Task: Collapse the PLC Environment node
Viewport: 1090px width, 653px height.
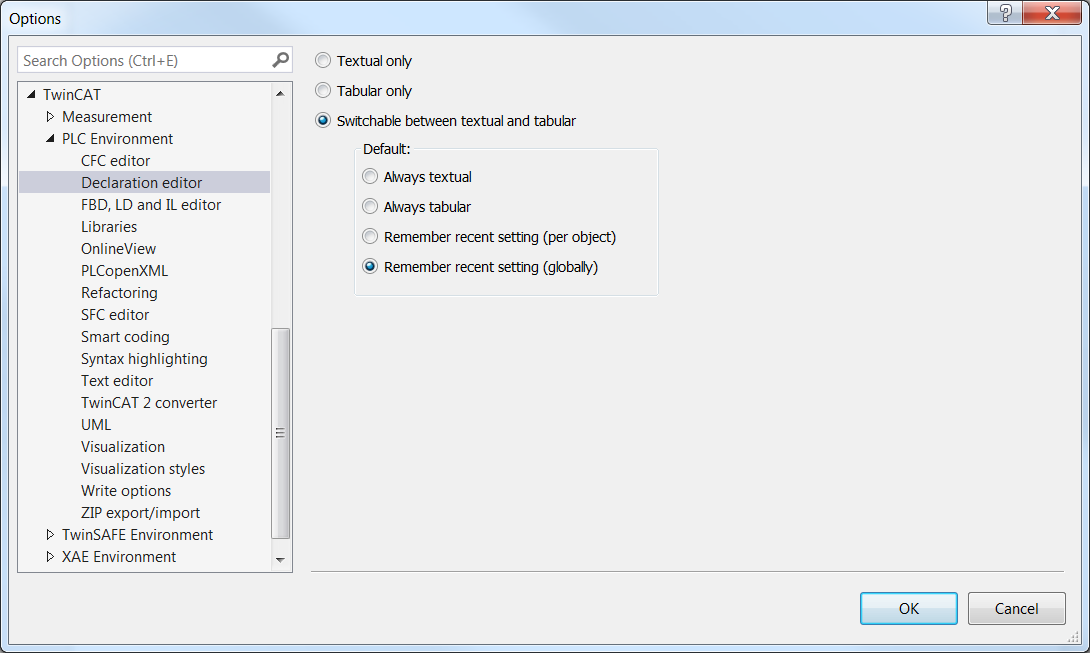Action: click(x=50, y=138)
